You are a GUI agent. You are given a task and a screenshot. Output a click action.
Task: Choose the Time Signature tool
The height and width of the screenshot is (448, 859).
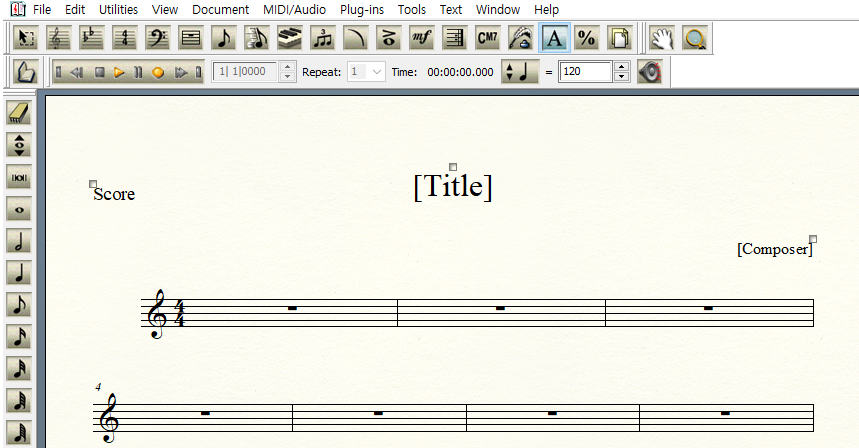tap(124, 38)
